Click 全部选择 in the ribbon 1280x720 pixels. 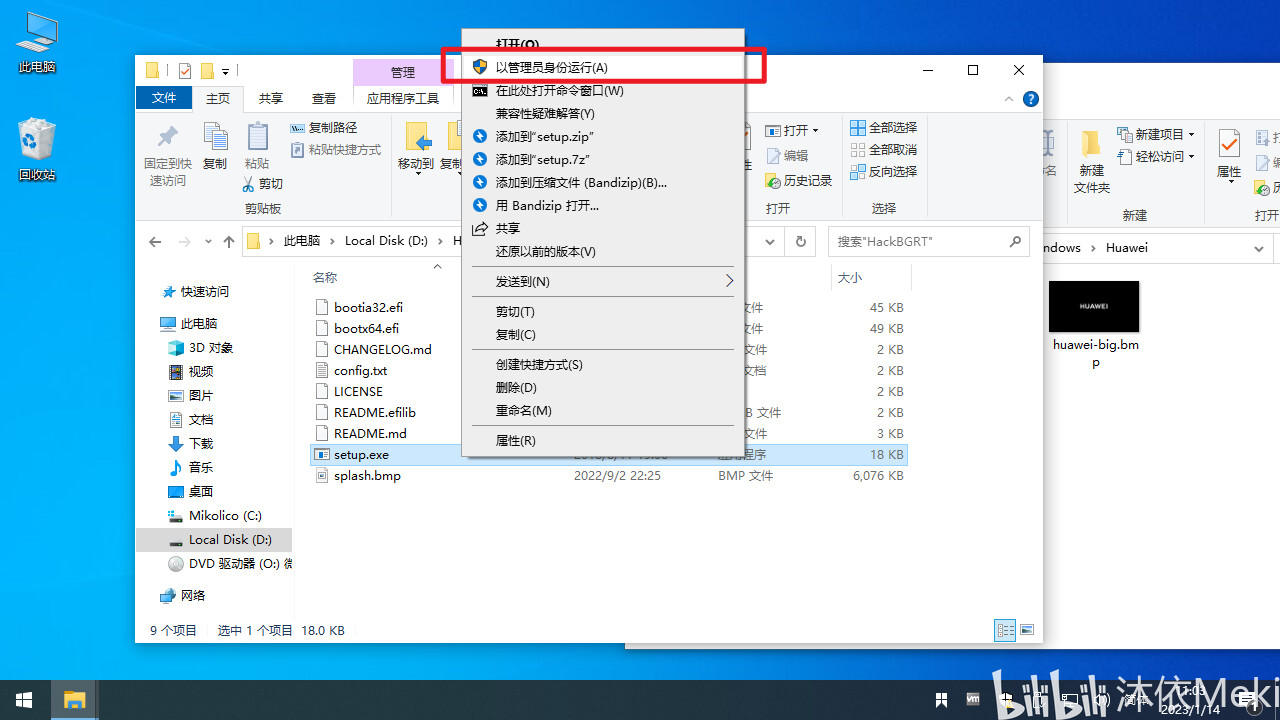coord(884,128)
